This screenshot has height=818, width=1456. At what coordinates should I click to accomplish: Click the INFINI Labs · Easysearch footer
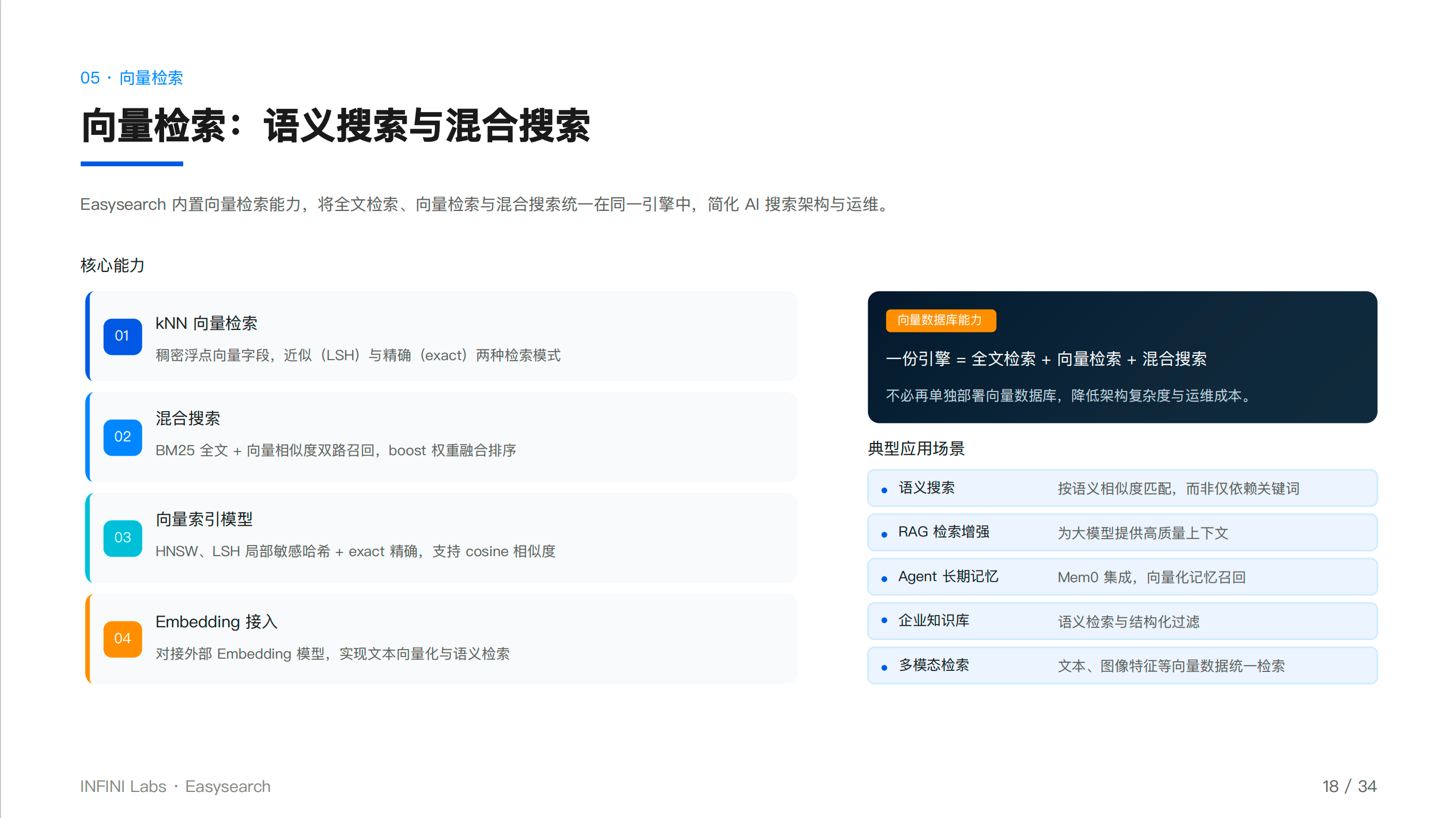pos(175,786)
